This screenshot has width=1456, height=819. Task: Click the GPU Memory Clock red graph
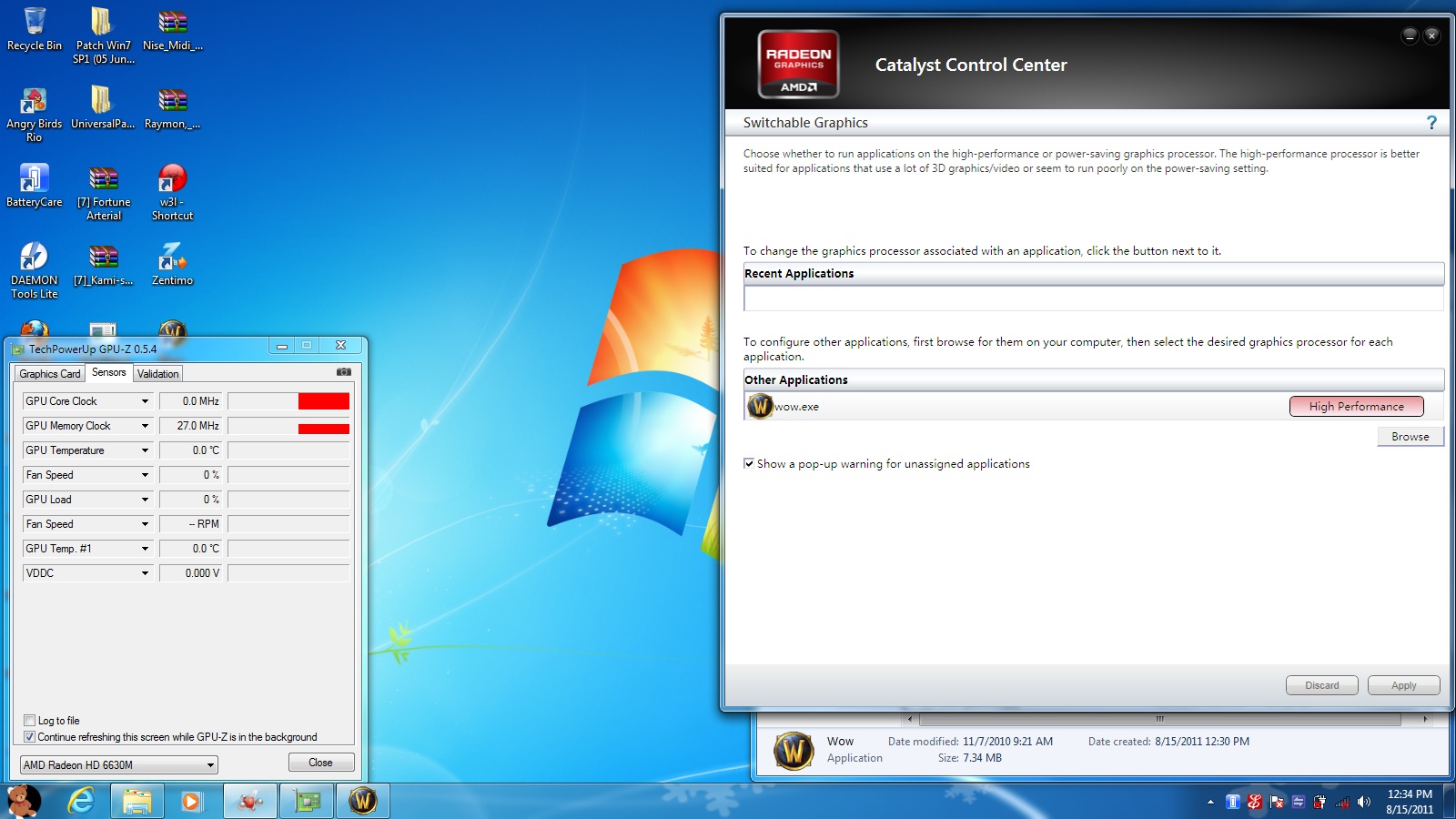coord(323,429)
